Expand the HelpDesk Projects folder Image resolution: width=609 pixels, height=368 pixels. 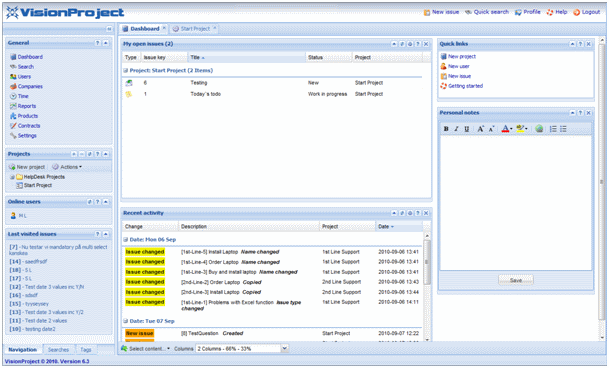[x=12, y=177]
